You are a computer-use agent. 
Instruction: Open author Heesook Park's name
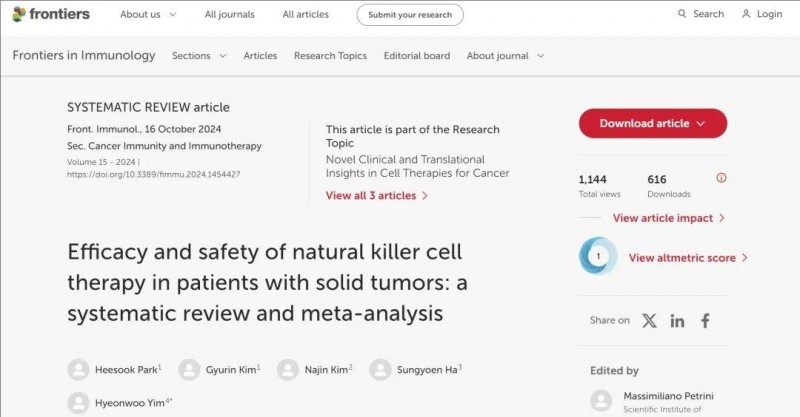point(126,370)
